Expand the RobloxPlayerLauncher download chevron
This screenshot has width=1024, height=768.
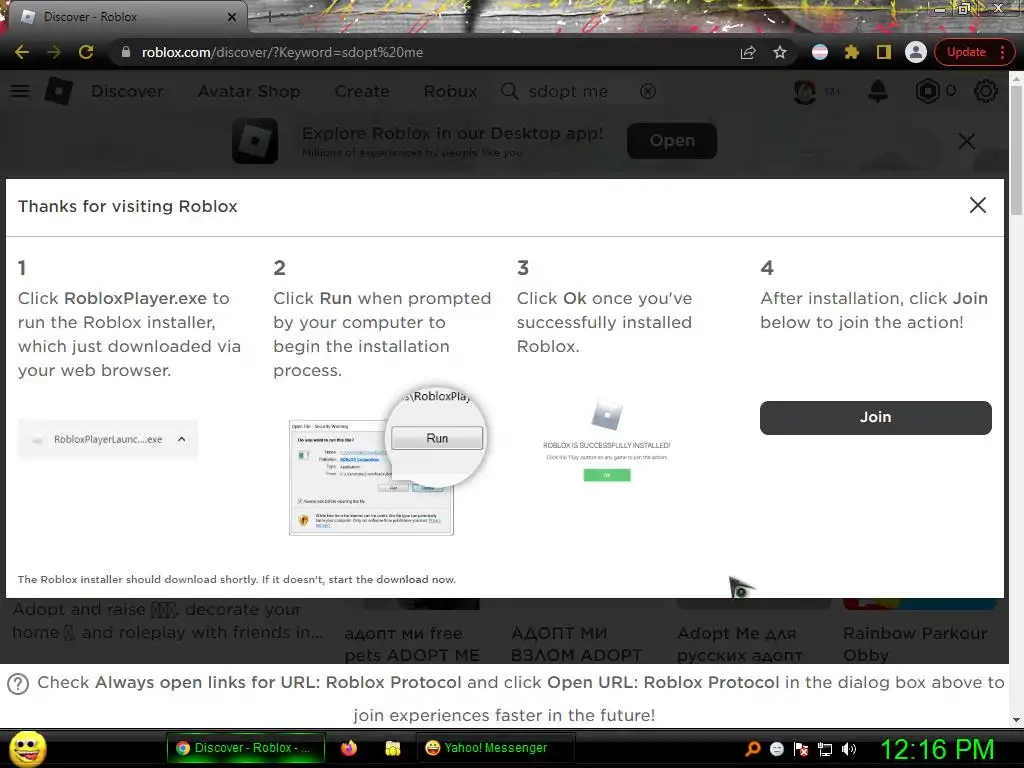[182, 440]
